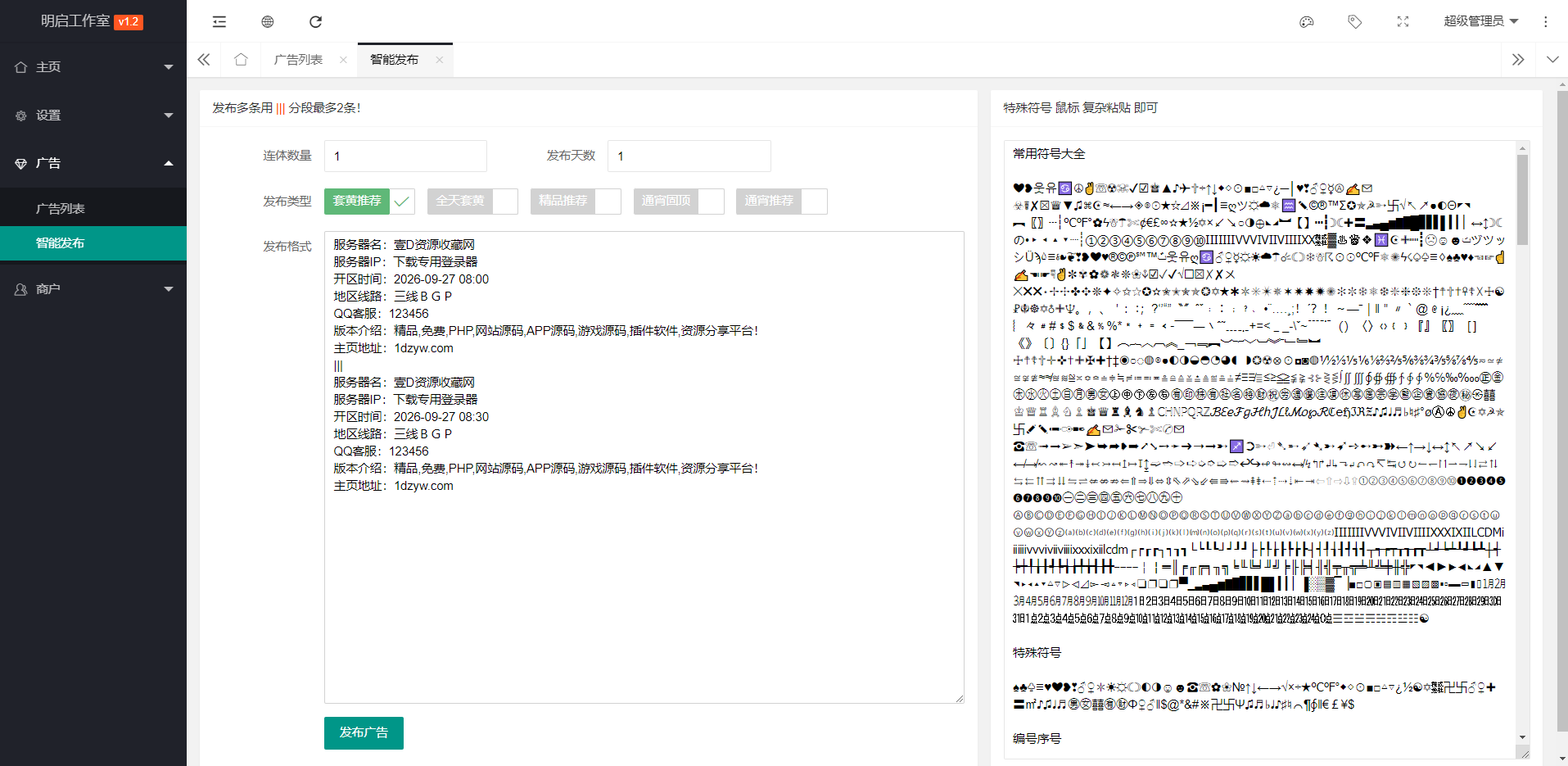The image size is (1568, 766).
Task: Click the 主页 house icon in sidebar
Action: point(21,67)
